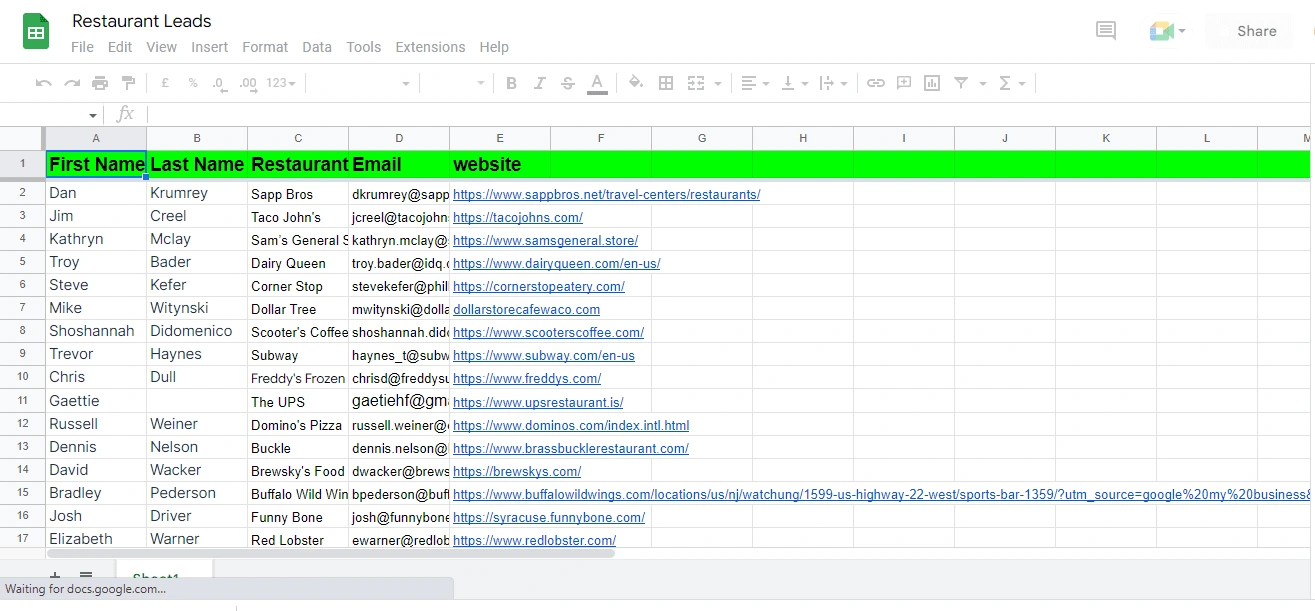
Task: Open the tacojohns.com link
Action: (518, 217)
